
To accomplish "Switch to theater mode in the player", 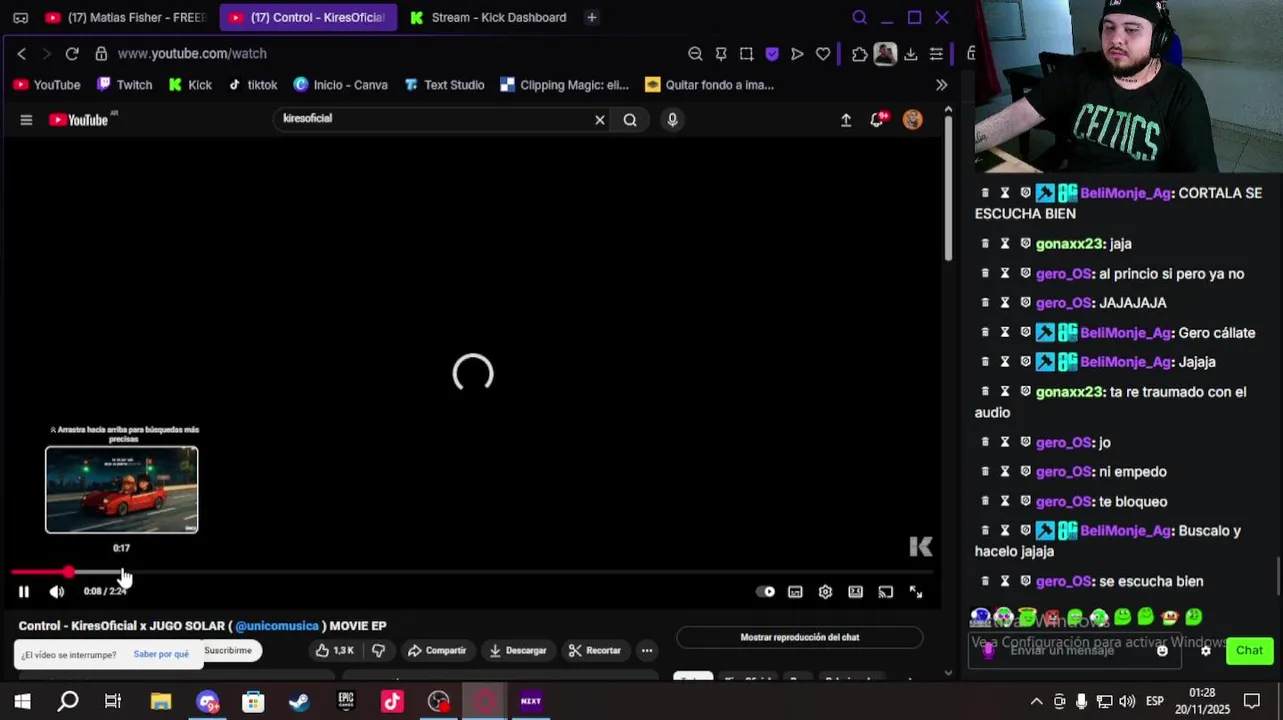I will [855, 592].
